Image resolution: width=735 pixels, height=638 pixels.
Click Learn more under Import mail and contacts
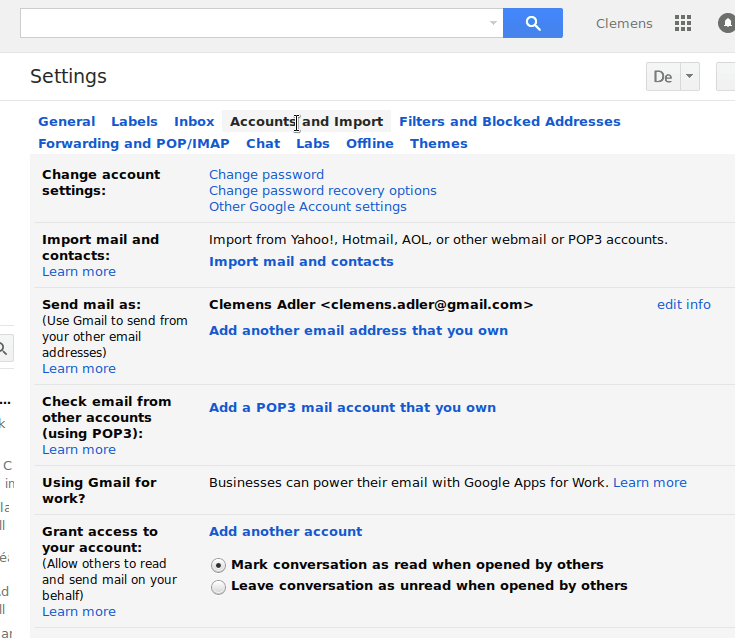click(79, 271)
